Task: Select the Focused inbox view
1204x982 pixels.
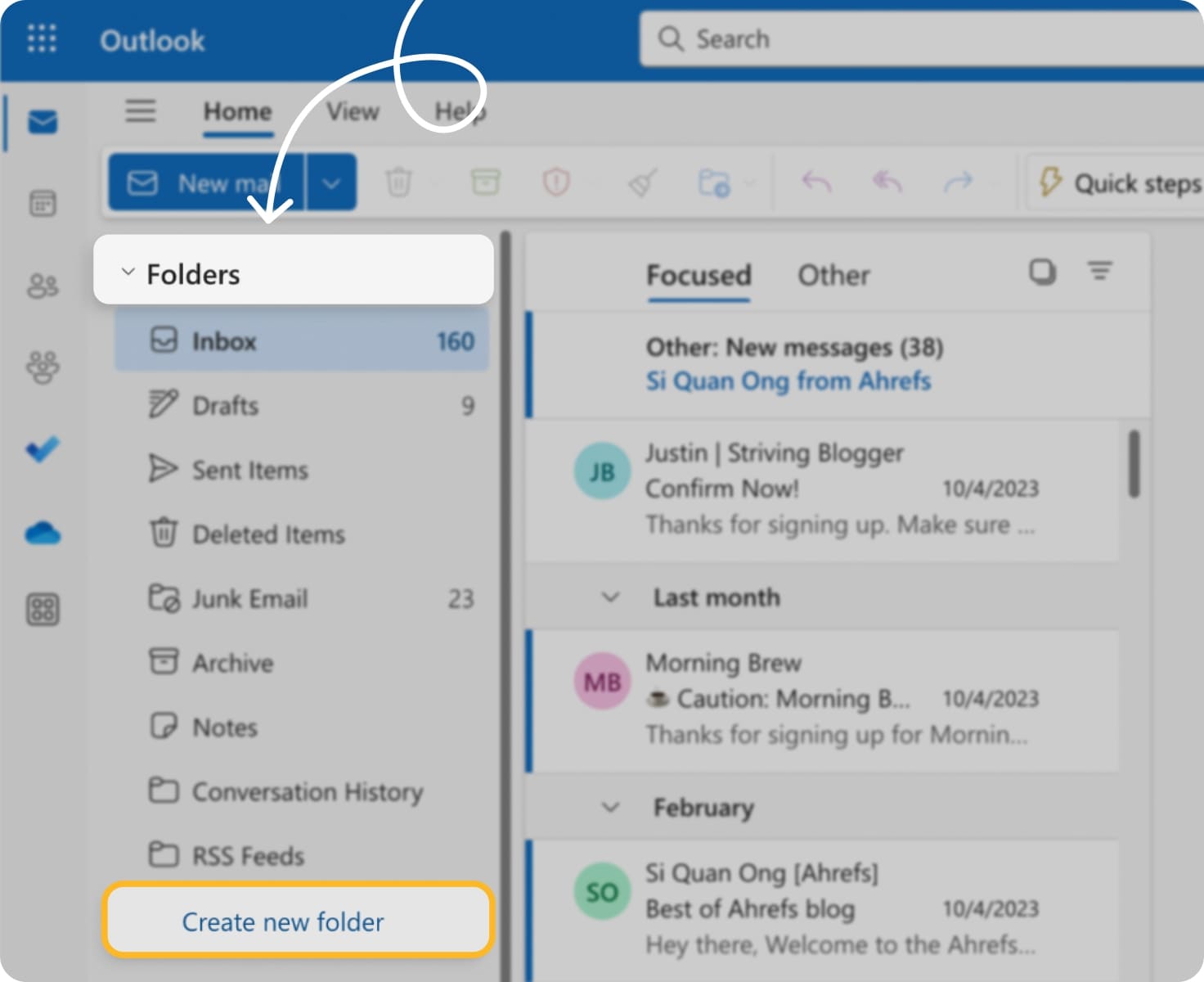Action: (x=699, y=276)
